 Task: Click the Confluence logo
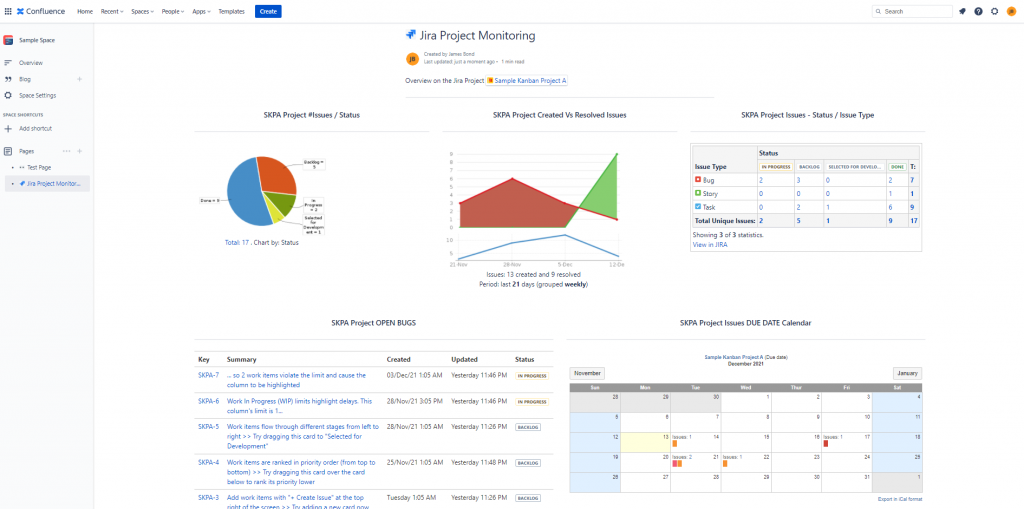click(x=41, y=11)
